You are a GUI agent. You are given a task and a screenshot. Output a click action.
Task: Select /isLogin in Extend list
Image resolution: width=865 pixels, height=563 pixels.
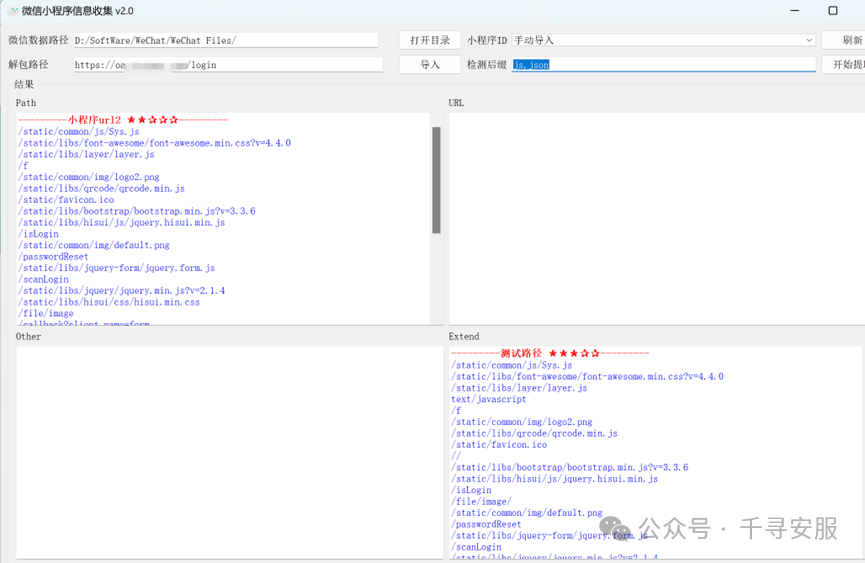471,490
